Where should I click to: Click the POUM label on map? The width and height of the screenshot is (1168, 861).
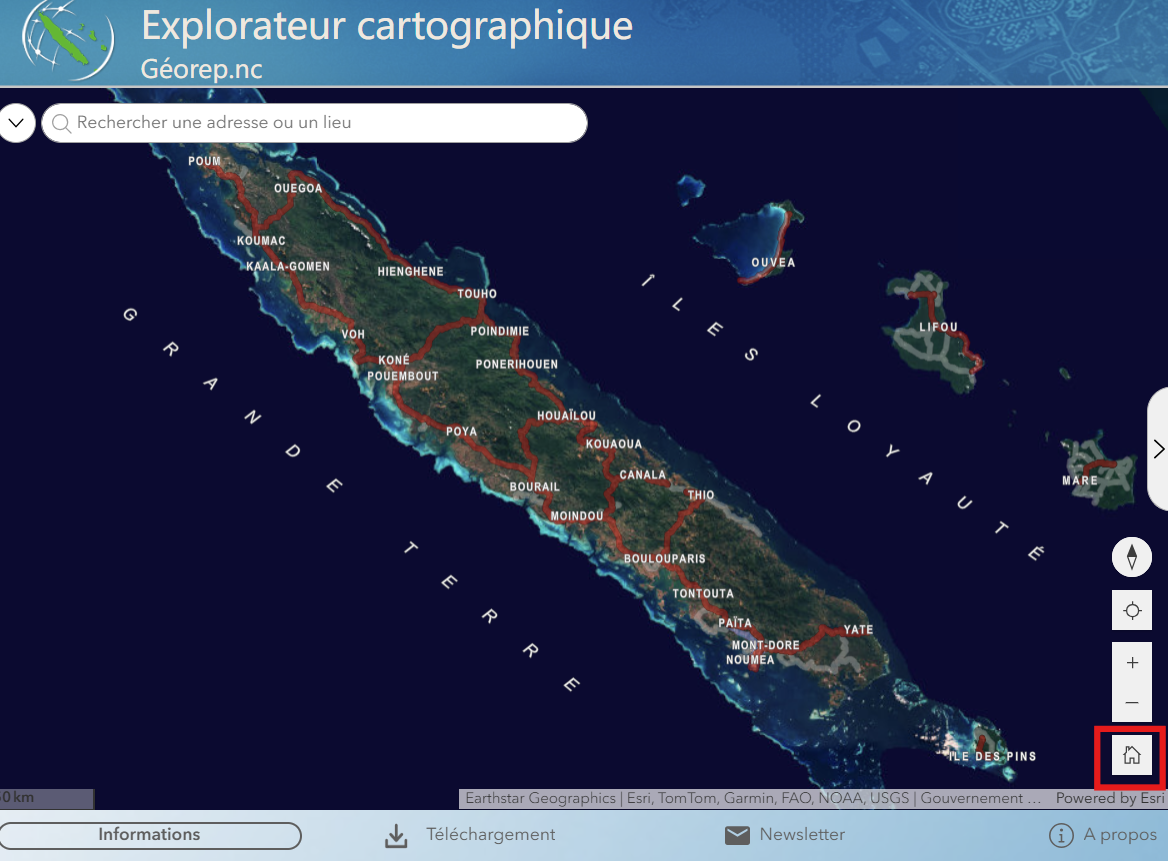point(204,161)
